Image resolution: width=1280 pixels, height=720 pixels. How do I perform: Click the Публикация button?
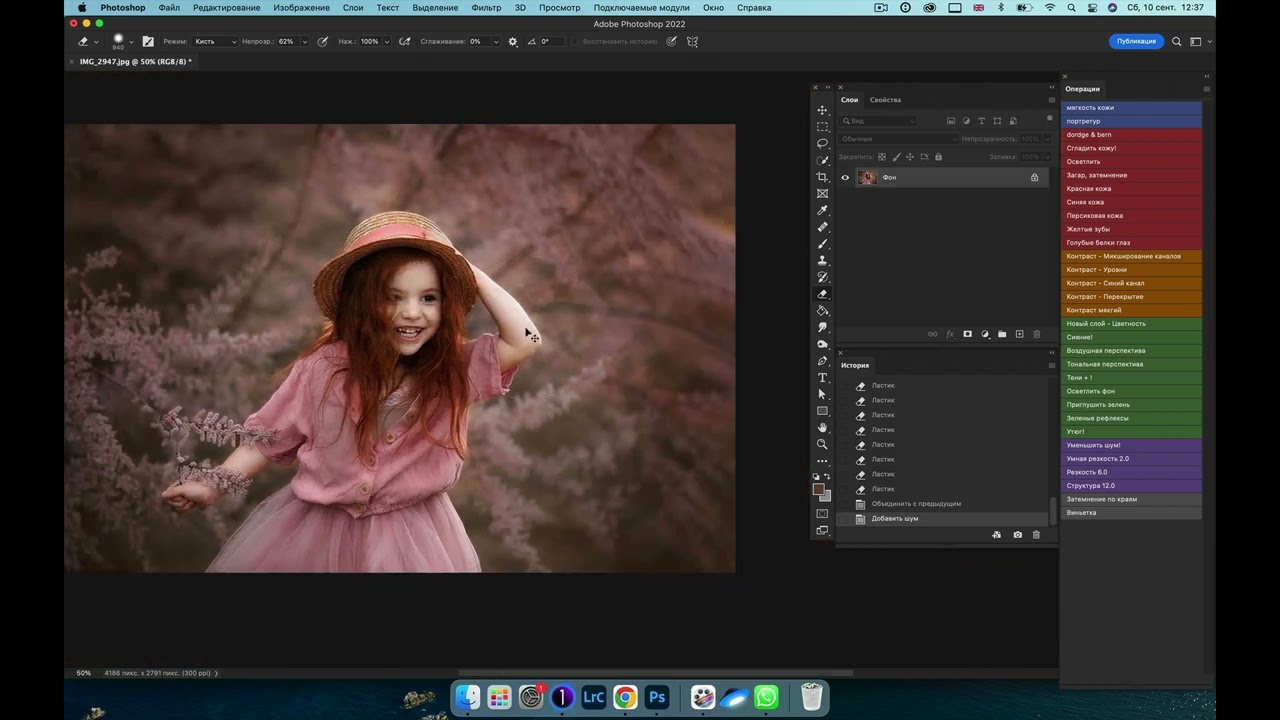click(x=1136, y=41)
